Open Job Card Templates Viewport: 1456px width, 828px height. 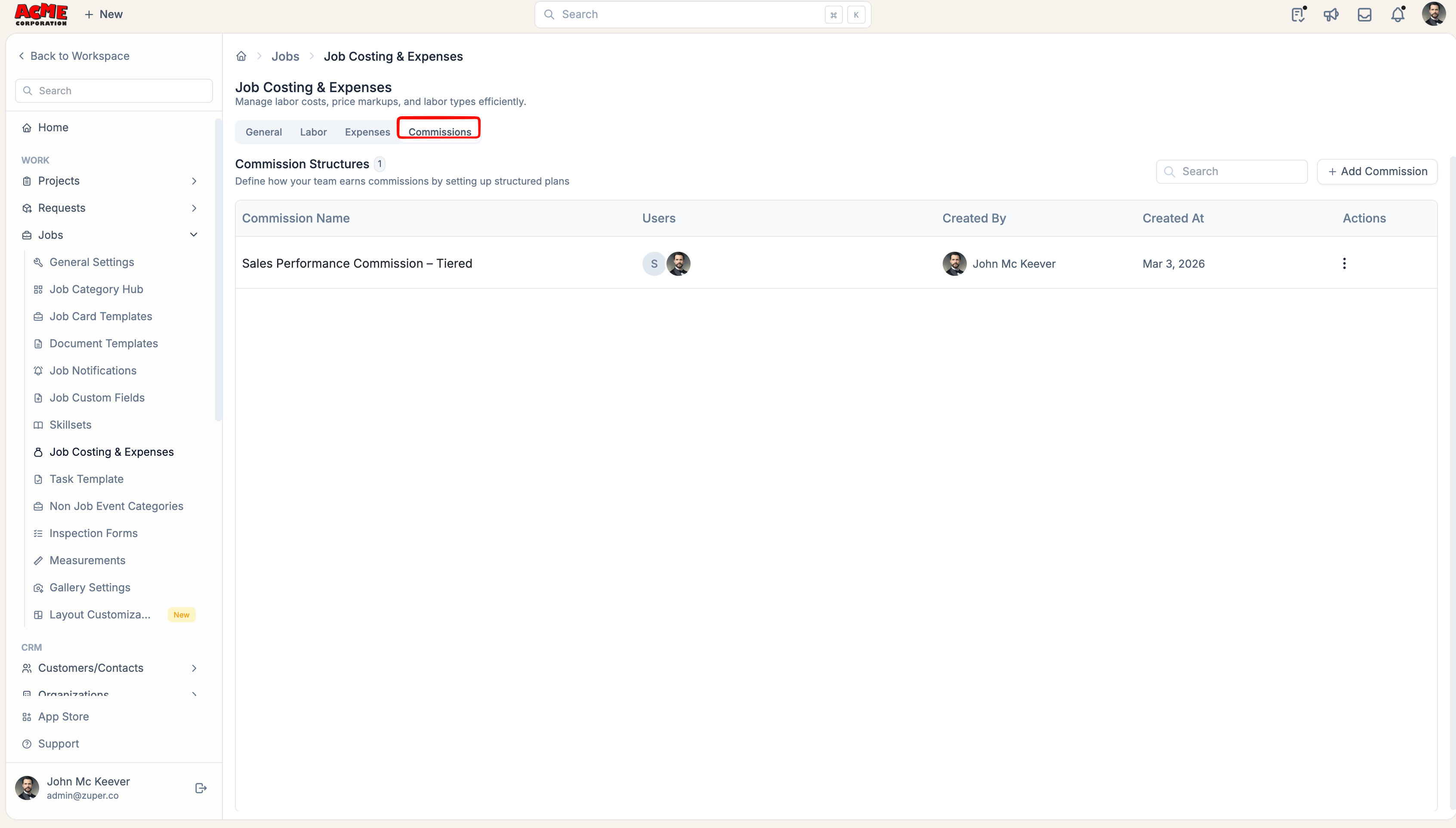[x=101, y=316]
